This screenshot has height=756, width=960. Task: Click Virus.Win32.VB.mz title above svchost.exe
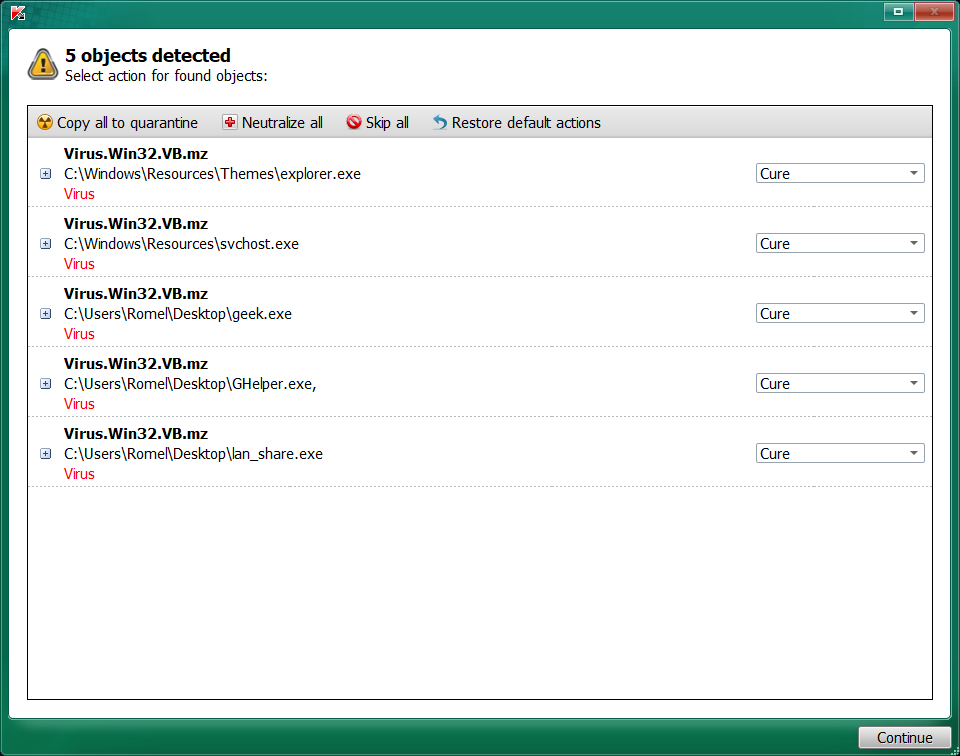136,223
